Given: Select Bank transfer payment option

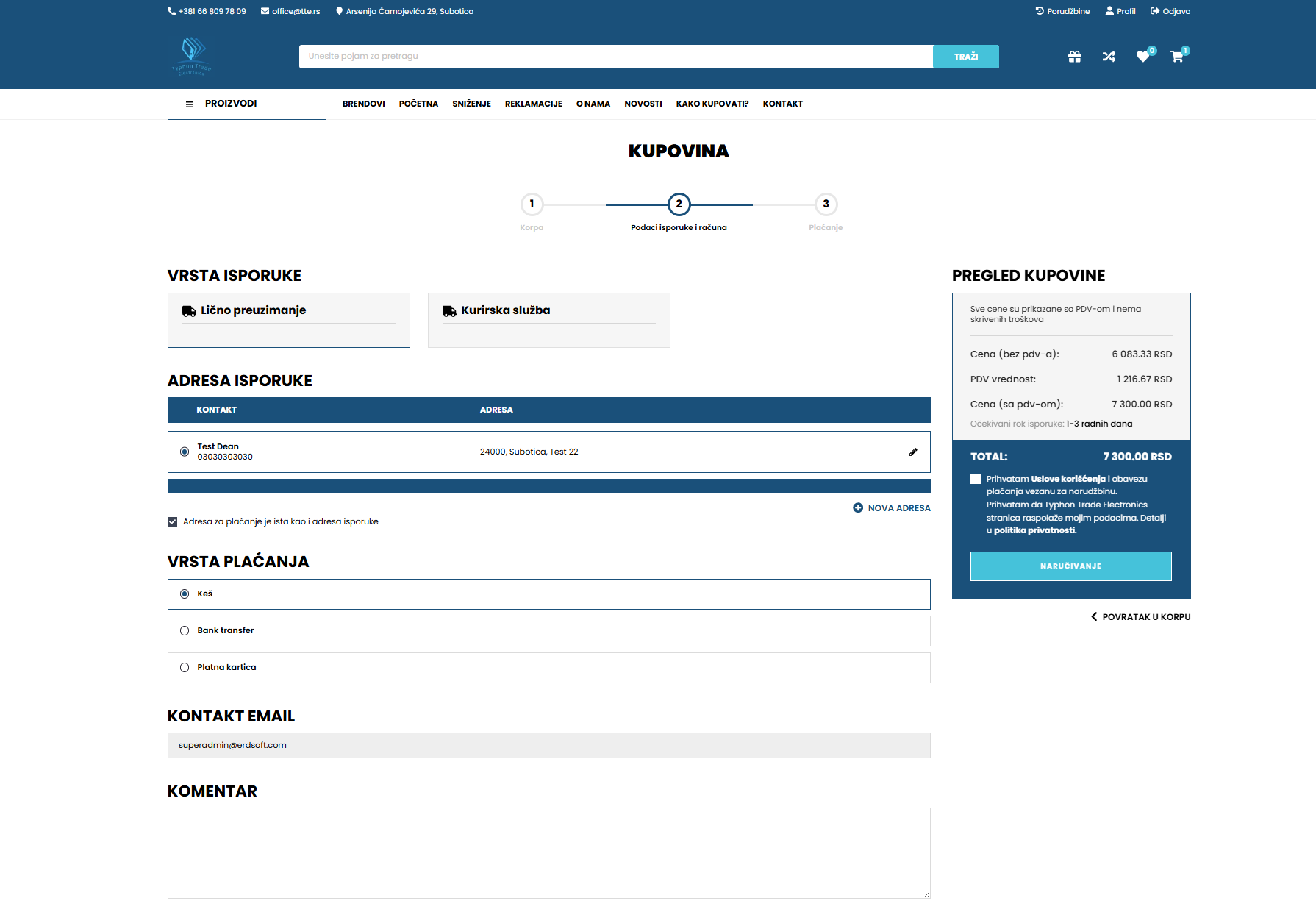Looking at the screenshot, I should click(185, 631).
